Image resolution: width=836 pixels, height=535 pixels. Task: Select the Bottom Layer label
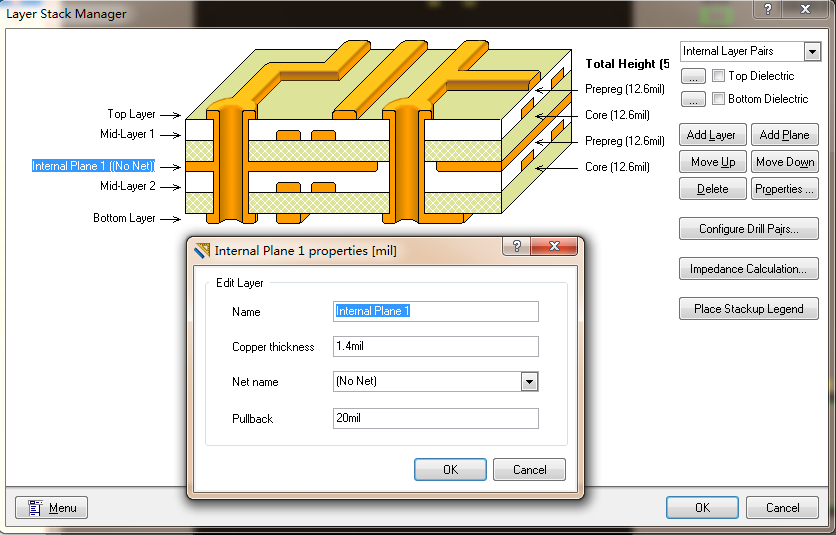click(124, 218)
